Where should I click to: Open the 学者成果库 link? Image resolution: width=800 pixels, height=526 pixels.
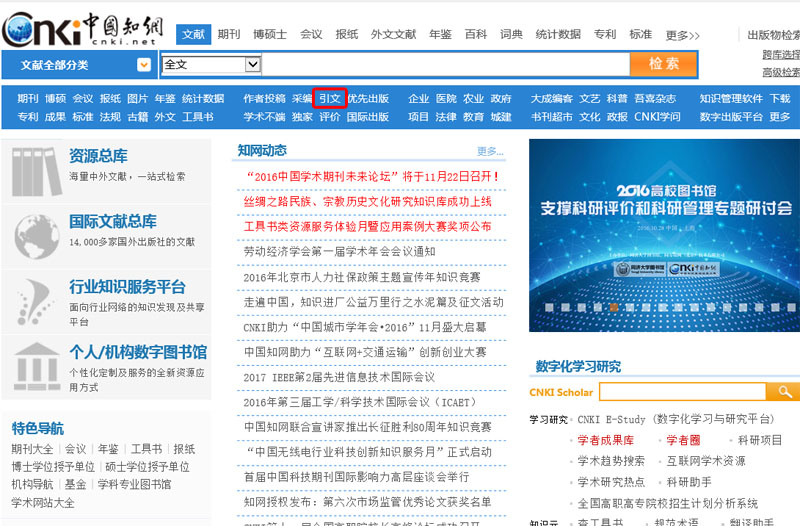coord(606,440)
